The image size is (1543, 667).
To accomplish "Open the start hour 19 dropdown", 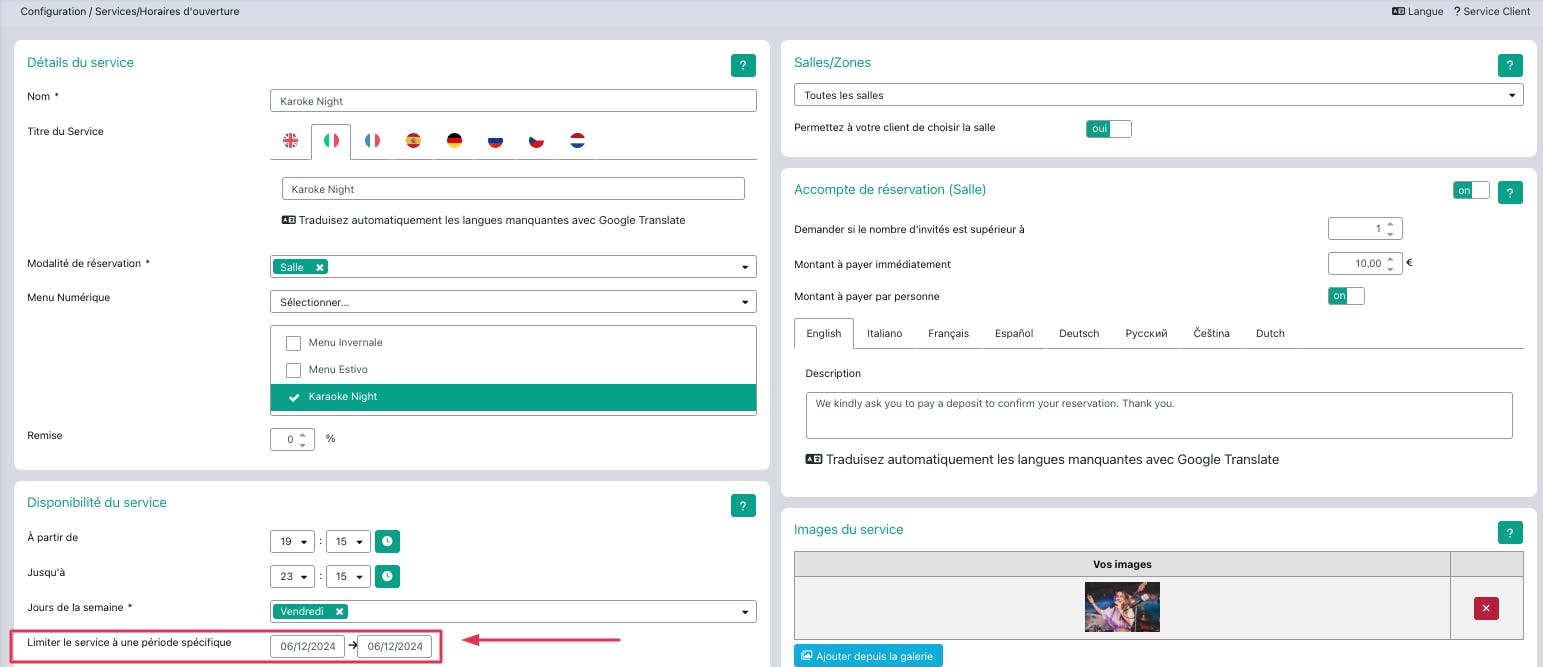I will (292, 541).
